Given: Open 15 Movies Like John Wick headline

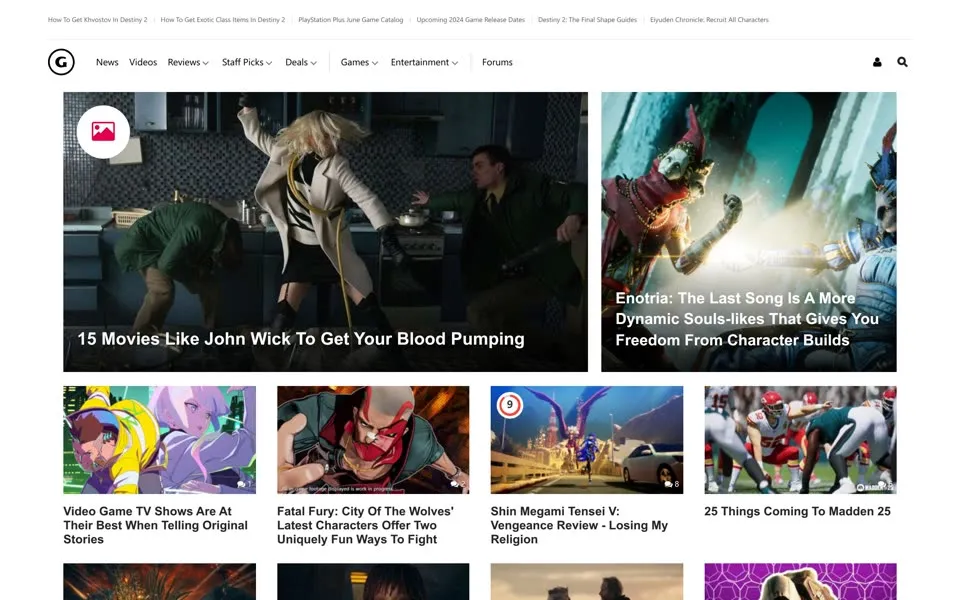Looking at the screenshot, I should click(x=301, y=339).
